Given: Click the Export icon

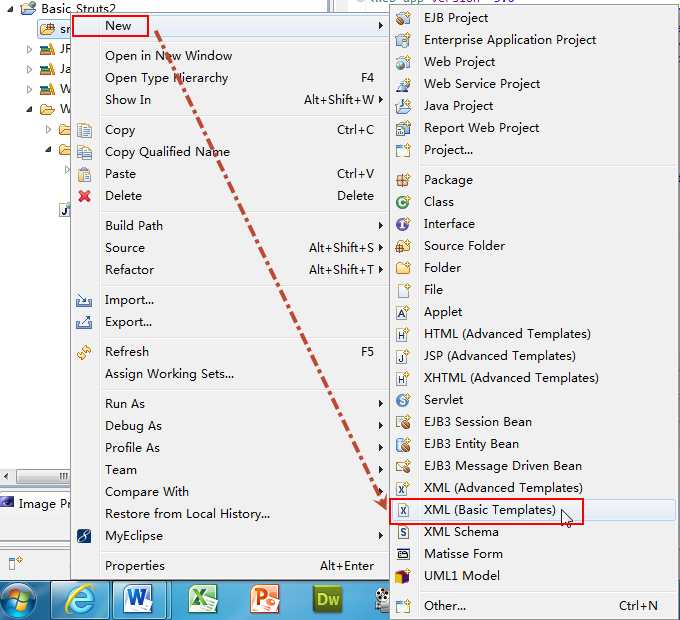Looking at the screenshot, I should (84, 322).
